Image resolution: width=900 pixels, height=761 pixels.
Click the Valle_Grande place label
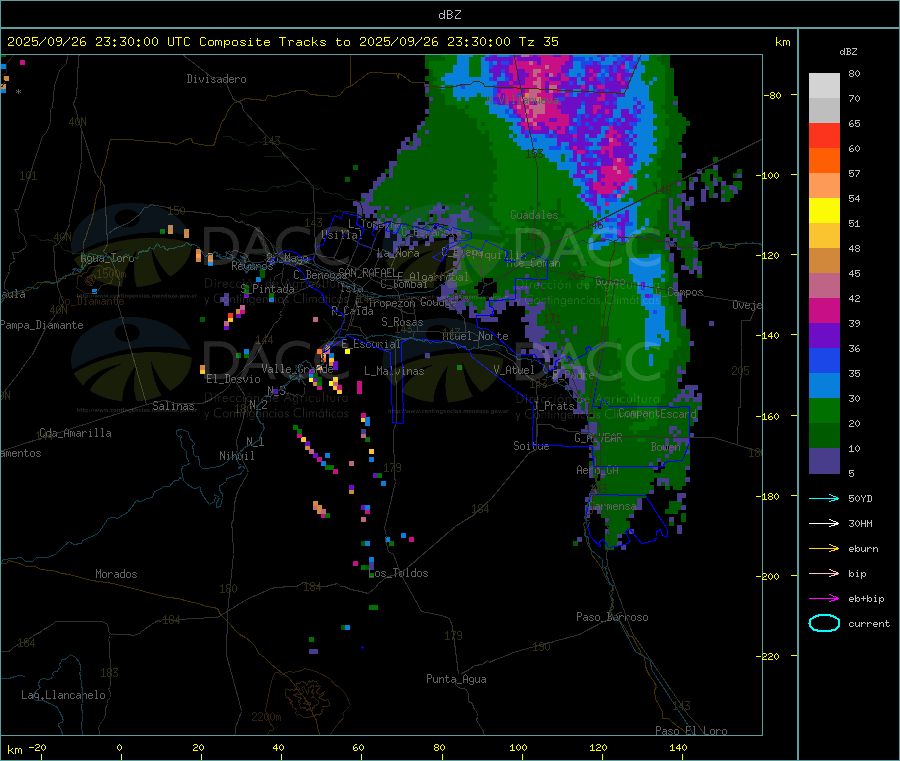tap(297, 369)
